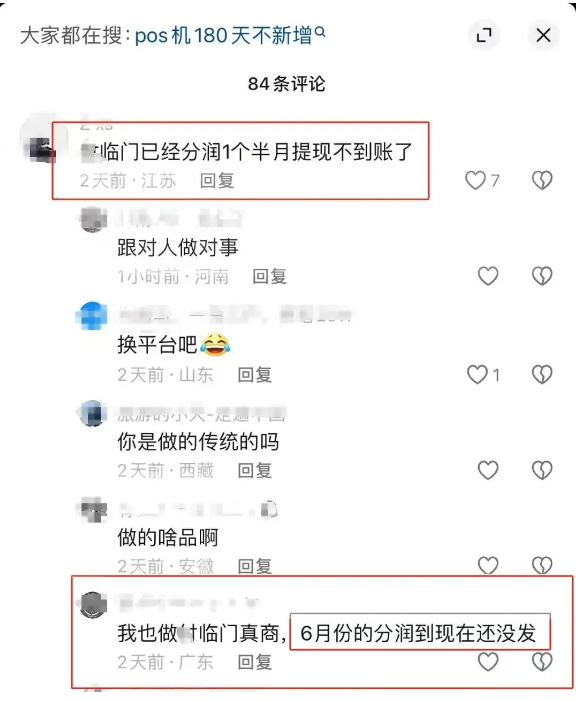Like the Guangdong comment about 6月份的分润
This screenshot has width=581, height=701.
(x=488, y=662)
